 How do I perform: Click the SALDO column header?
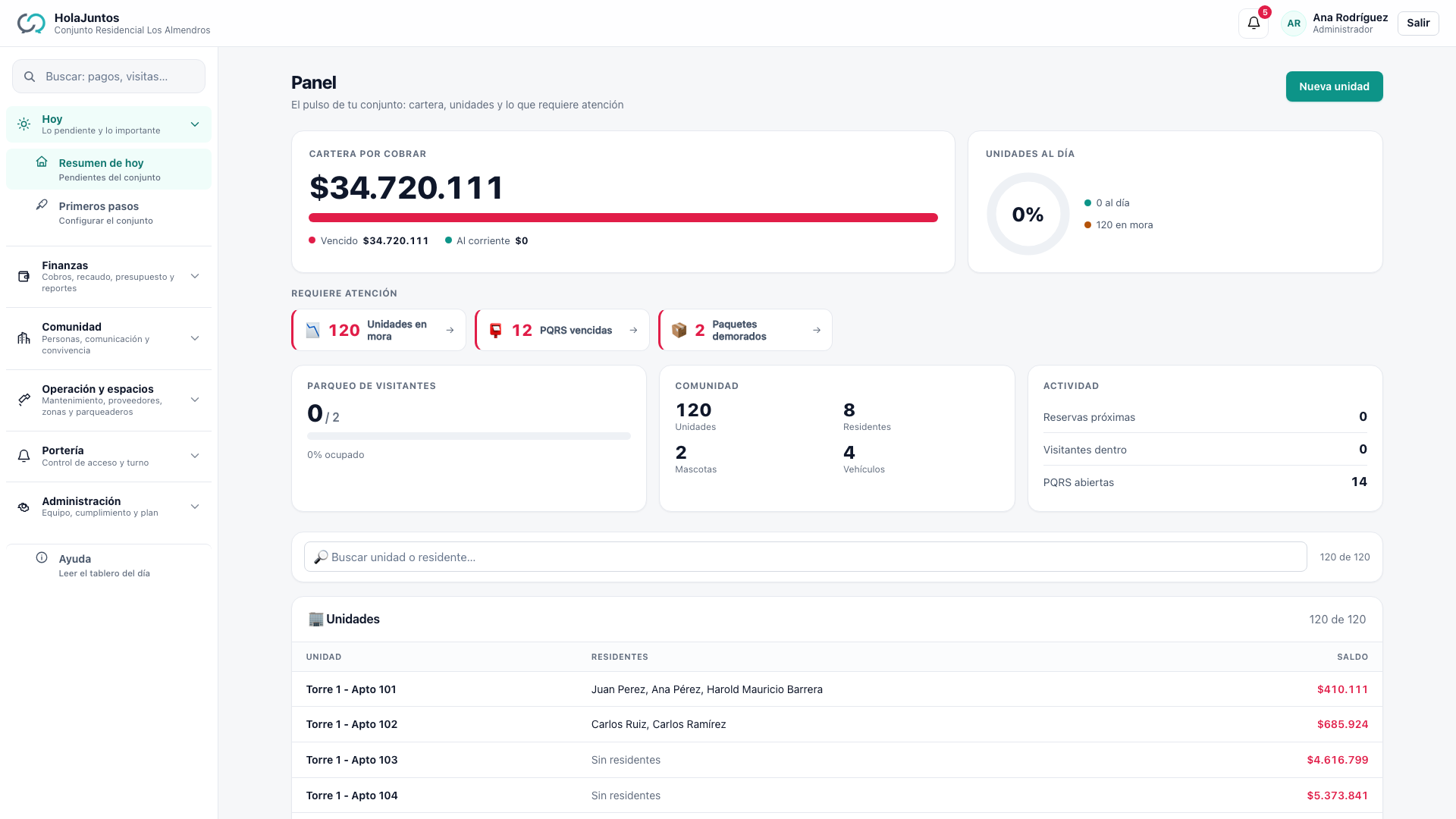coord(1352,657)
